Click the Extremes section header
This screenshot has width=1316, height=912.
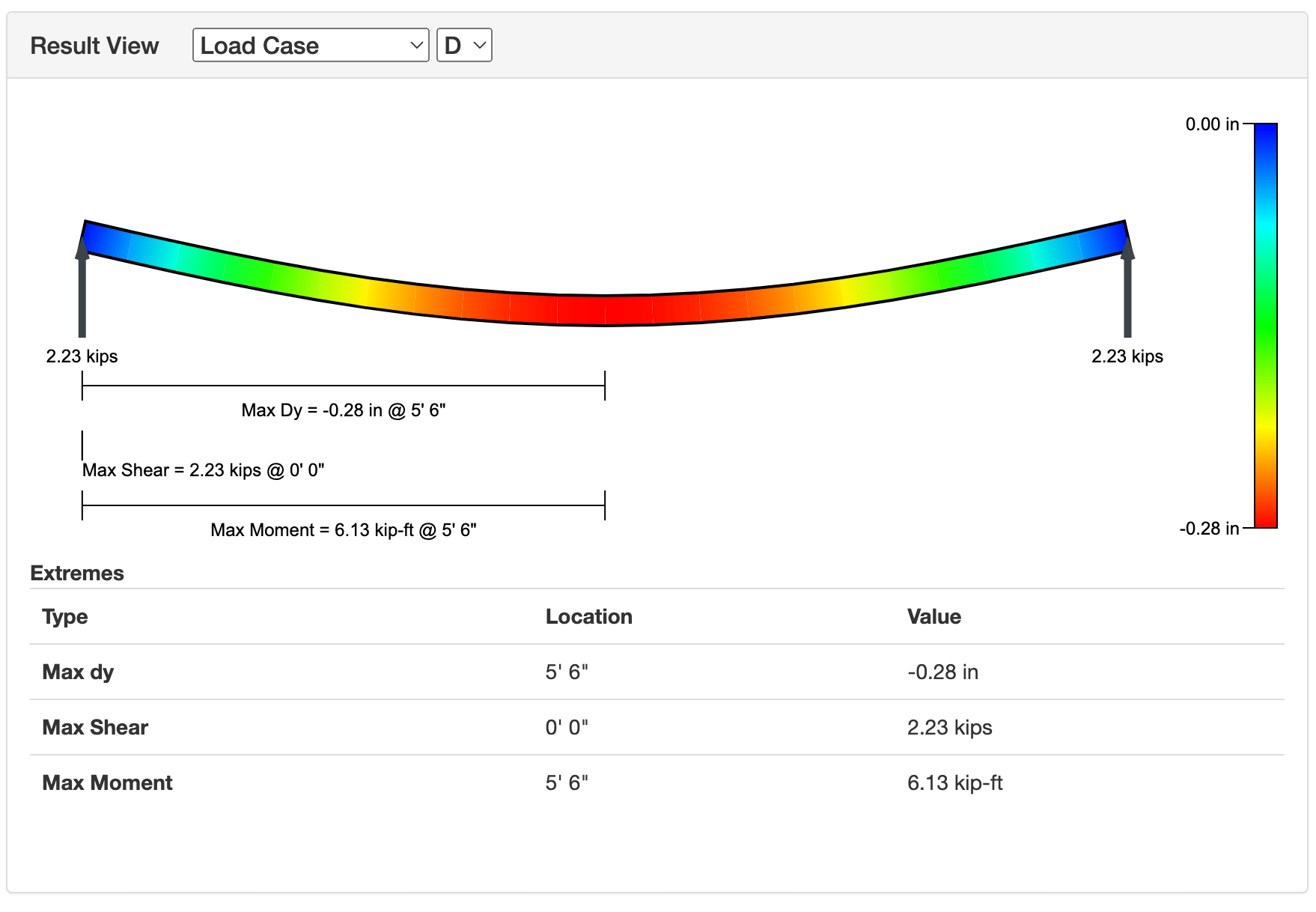(x=76, y=573)
